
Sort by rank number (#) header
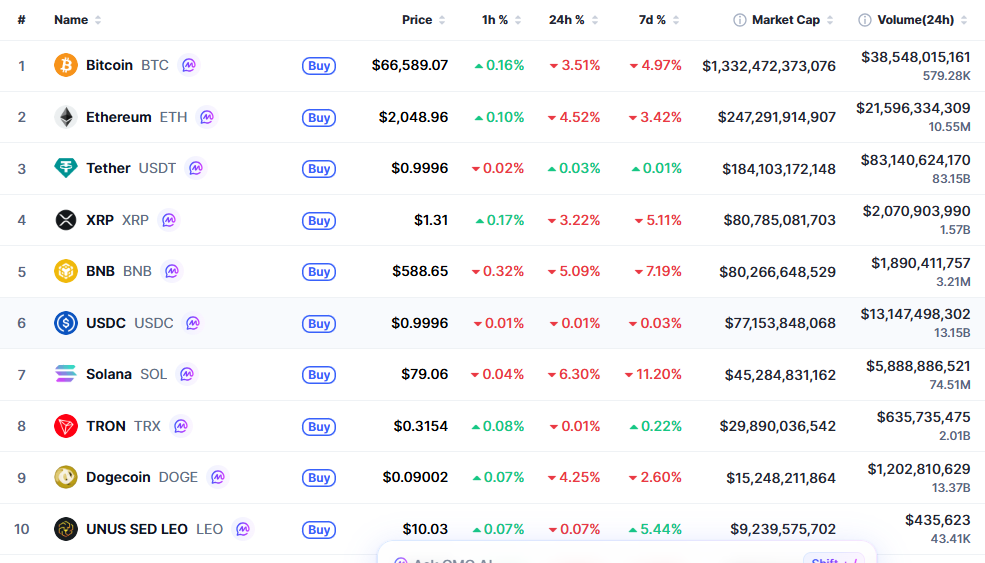pos(21,20)
